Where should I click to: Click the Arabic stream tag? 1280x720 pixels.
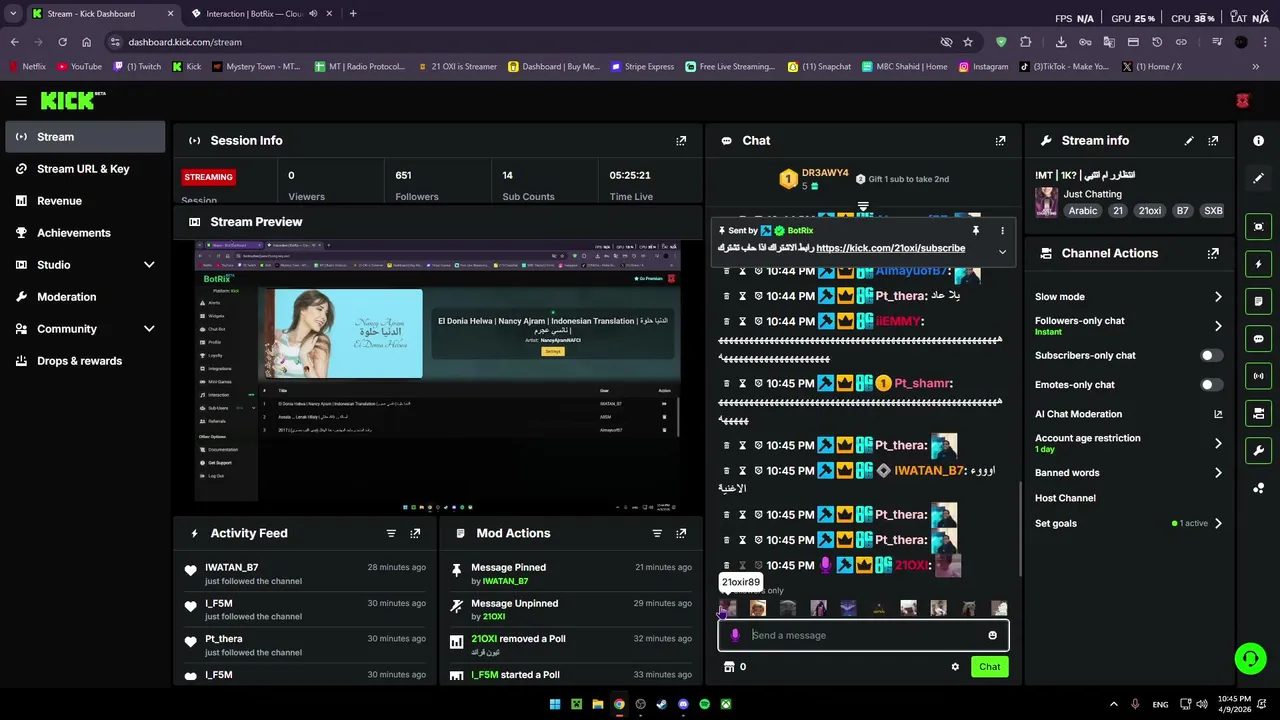click(x=1082, y=211)
